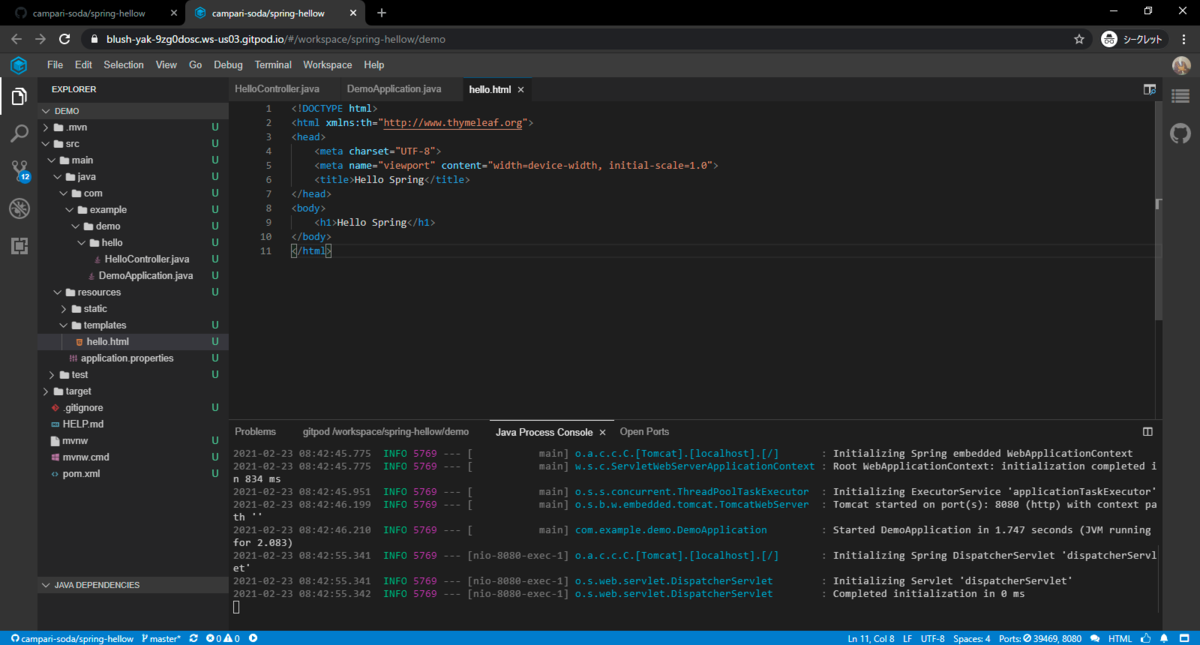Open application.properties in the explorer
1200x645 pixels.
[x=127, y=358]
